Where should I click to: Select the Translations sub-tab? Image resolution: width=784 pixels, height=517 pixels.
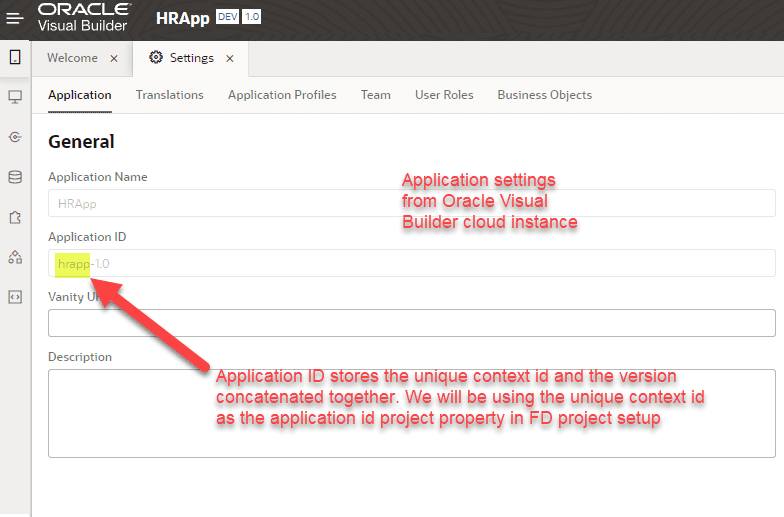(x=170, y=95)
